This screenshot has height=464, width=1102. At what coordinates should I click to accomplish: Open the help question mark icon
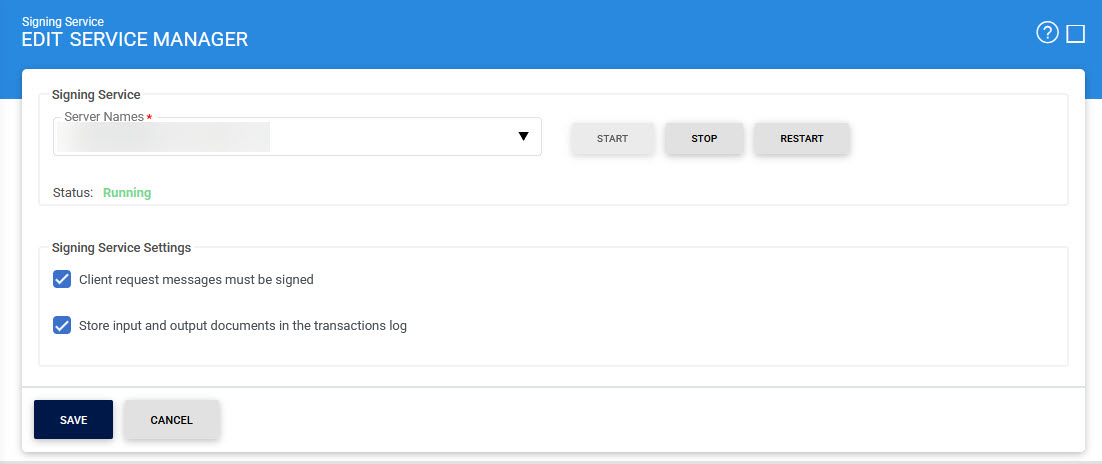[1047, 34]
